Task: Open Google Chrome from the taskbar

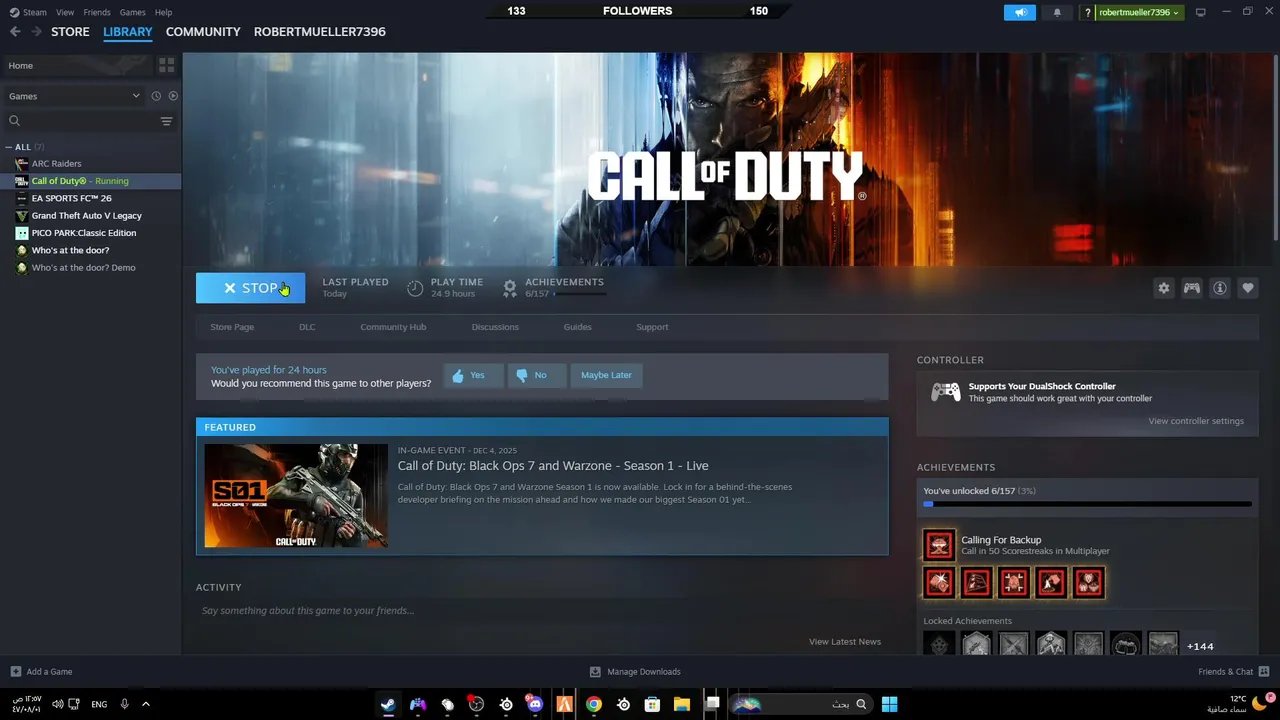Action: 594,704
